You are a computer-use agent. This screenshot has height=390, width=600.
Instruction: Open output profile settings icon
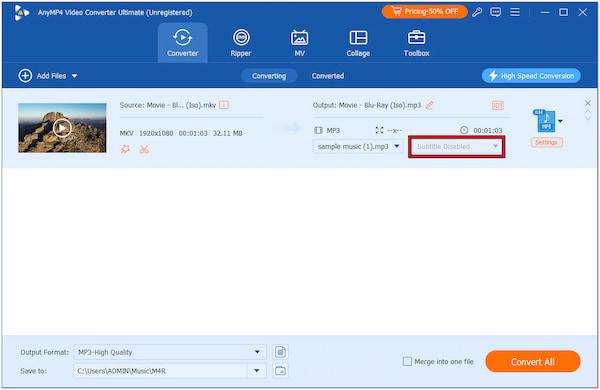coord(280,352)
